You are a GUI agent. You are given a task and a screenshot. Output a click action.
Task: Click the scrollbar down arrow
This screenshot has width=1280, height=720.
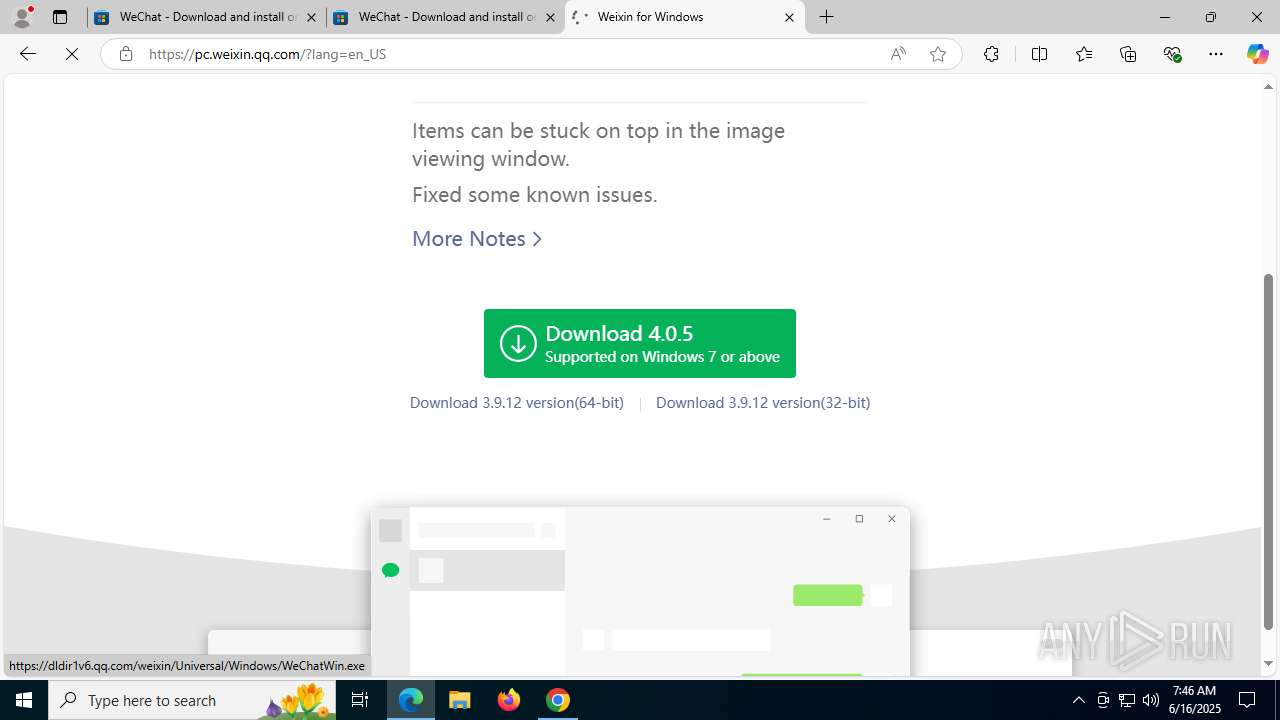(1268, 663)
